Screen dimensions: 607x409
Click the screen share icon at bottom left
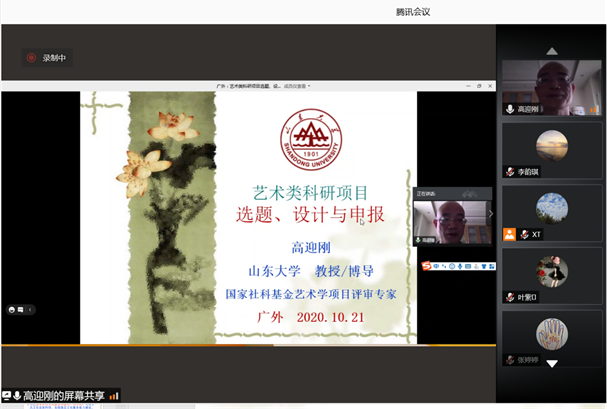[6, 396]
